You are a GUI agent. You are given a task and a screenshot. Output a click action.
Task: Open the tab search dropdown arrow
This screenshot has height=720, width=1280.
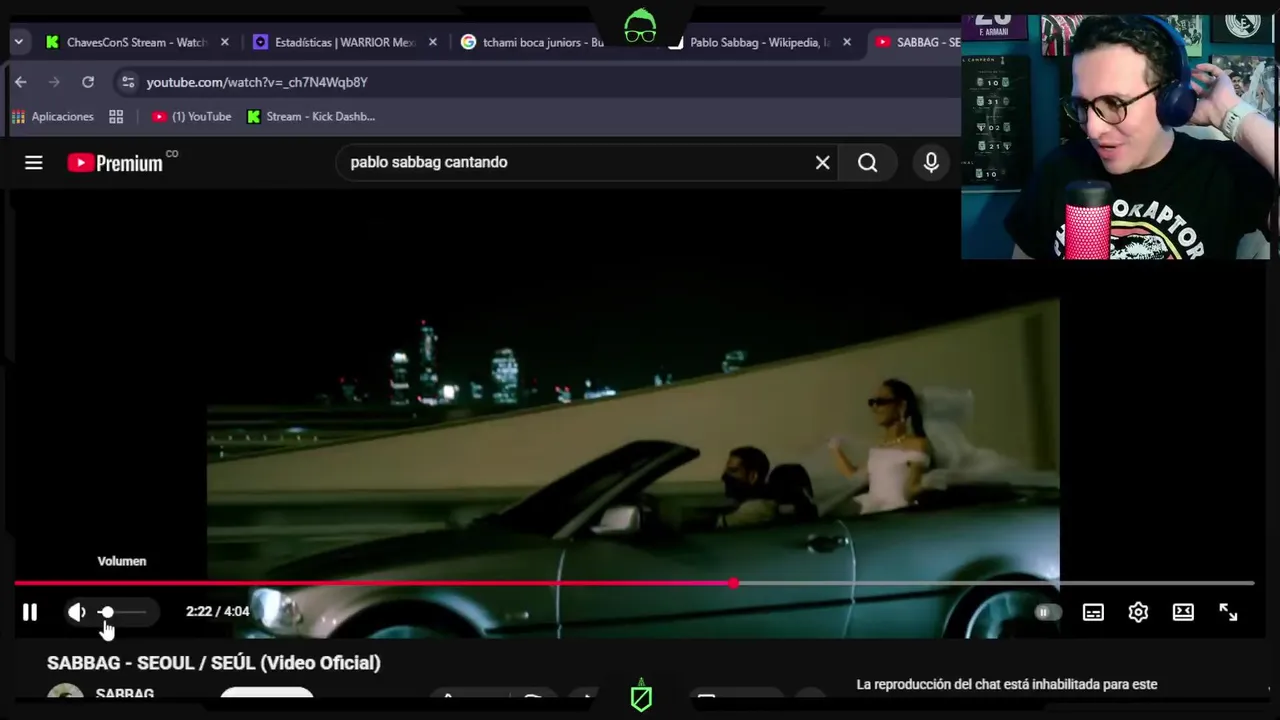pyautogui.click(x=18, y=42)
